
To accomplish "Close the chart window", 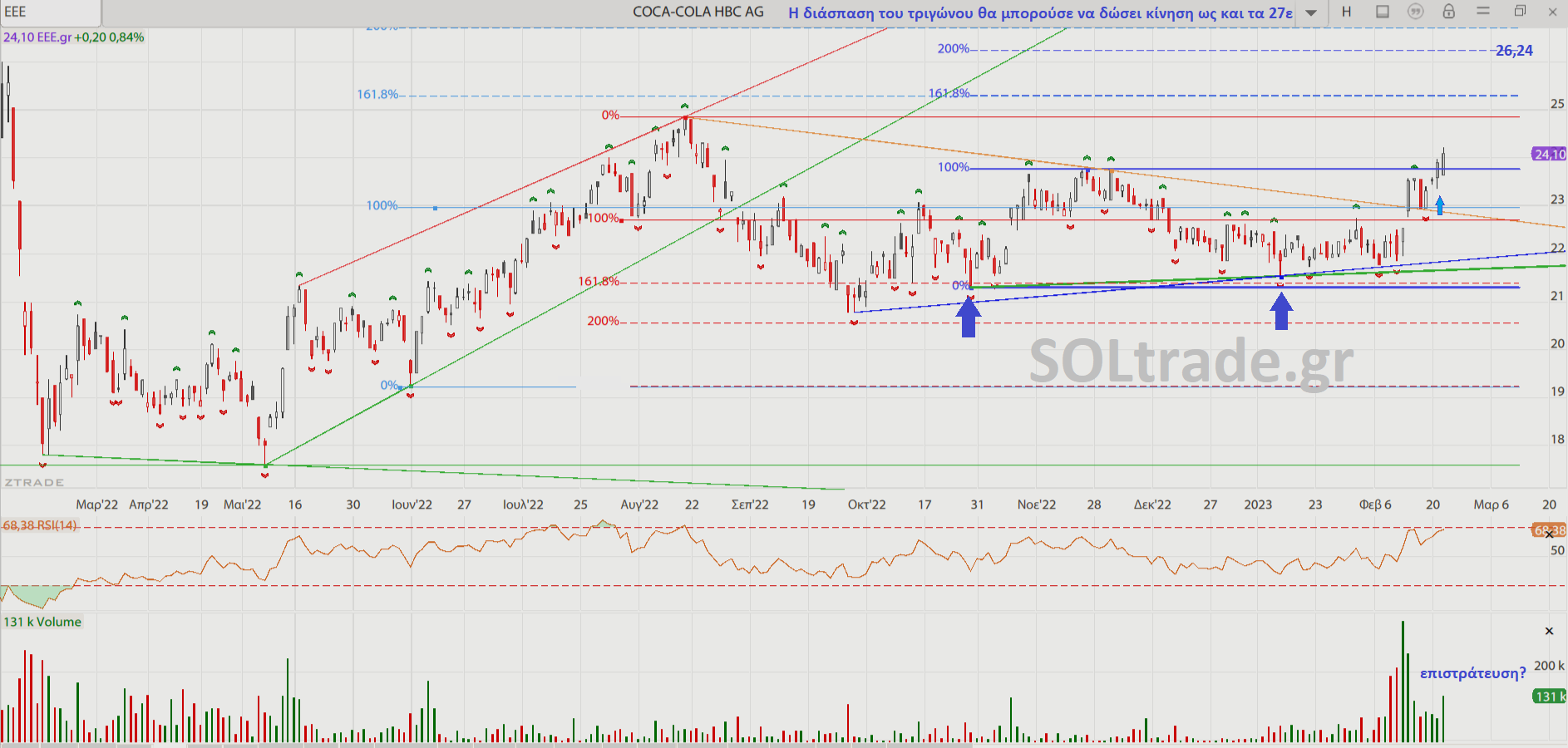I will 1553,12.
